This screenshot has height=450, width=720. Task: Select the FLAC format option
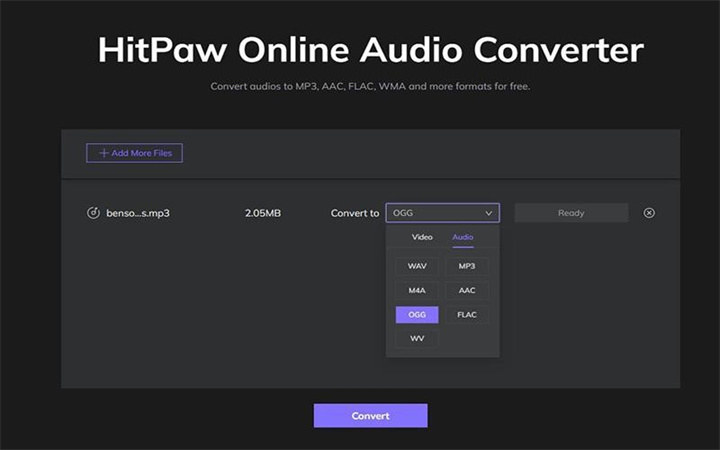pyautogui.click(x=467, y=315)
